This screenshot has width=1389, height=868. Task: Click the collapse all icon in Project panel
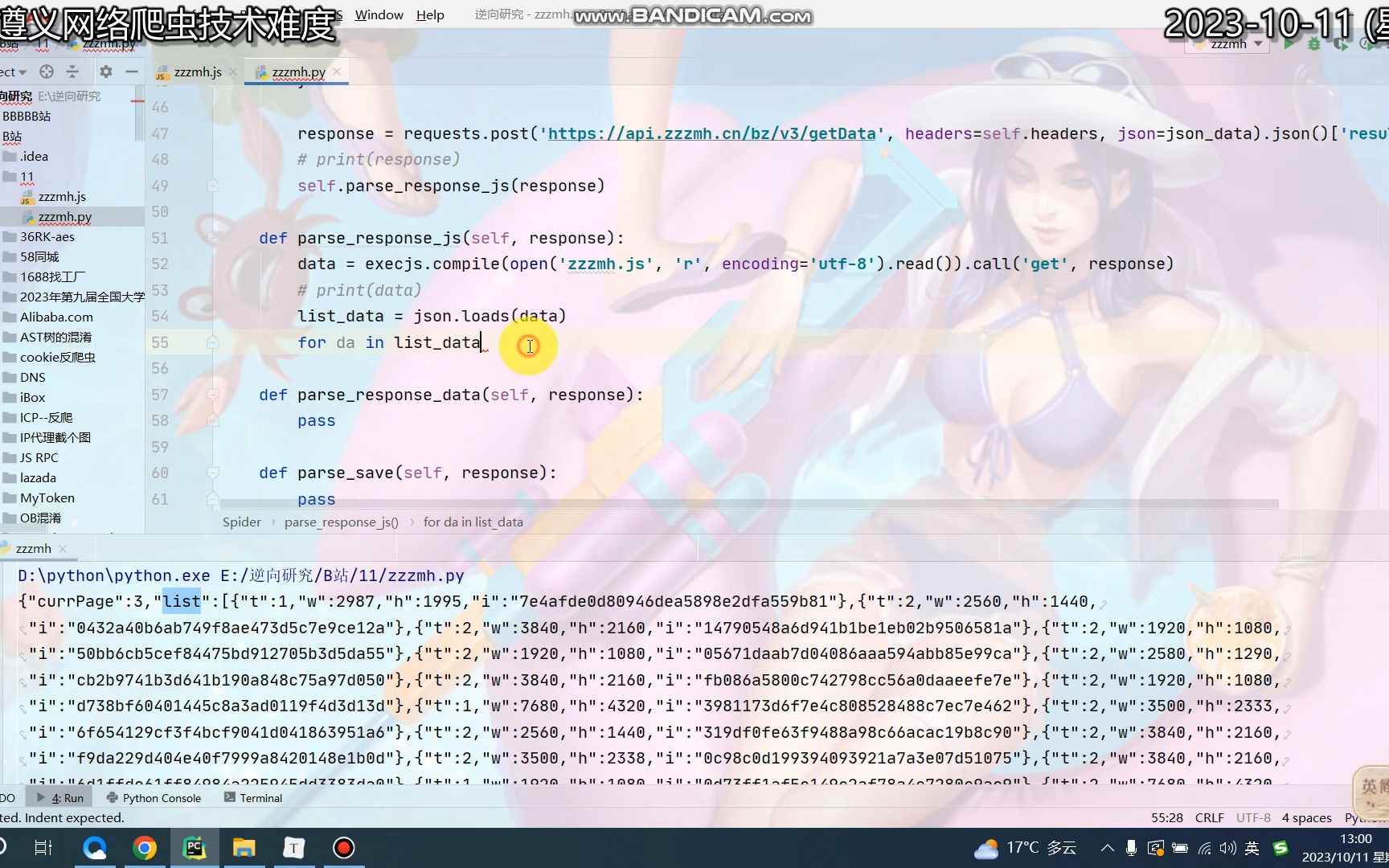pyautogui.click(x=72, y=72)
